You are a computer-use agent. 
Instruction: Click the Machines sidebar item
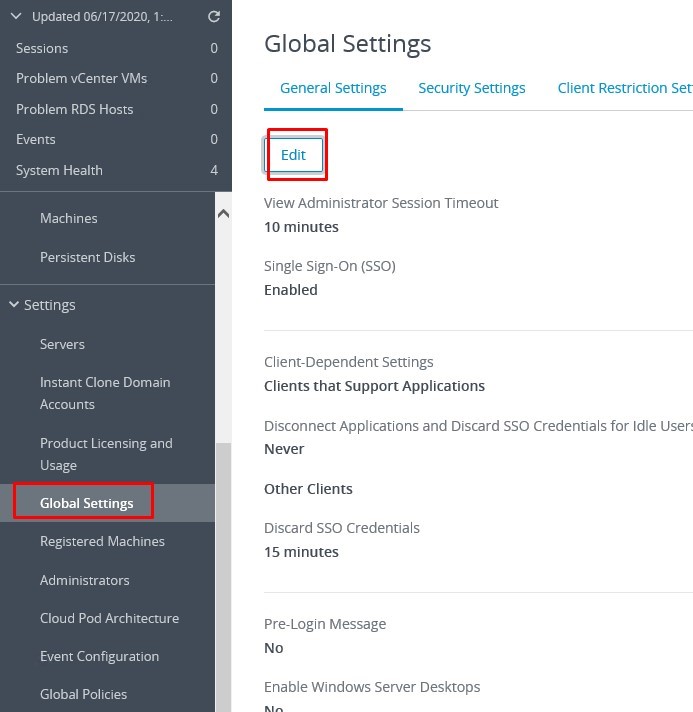click(x=68, y=218)
